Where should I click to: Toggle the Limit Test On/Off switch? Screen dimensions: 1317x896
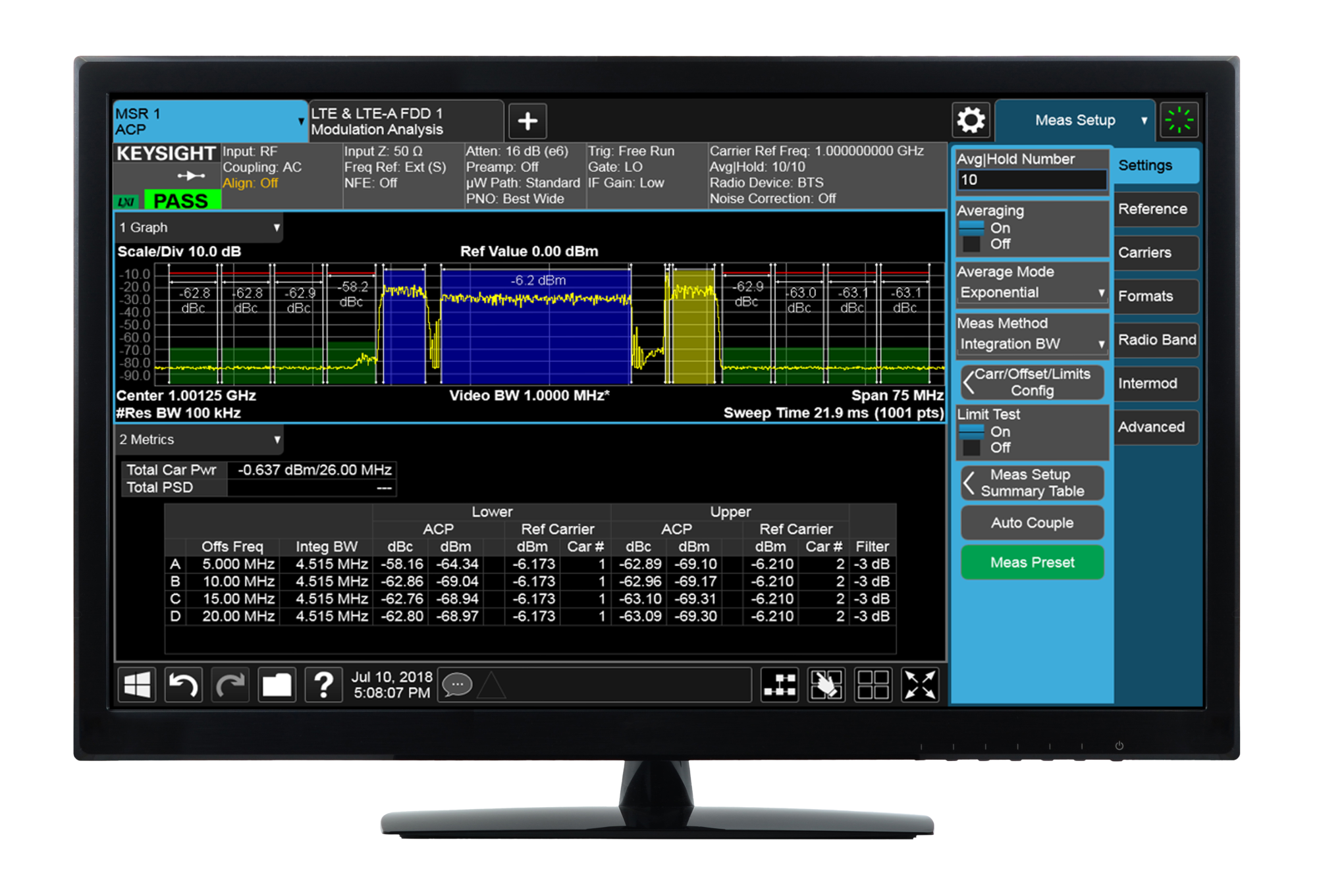972,440
